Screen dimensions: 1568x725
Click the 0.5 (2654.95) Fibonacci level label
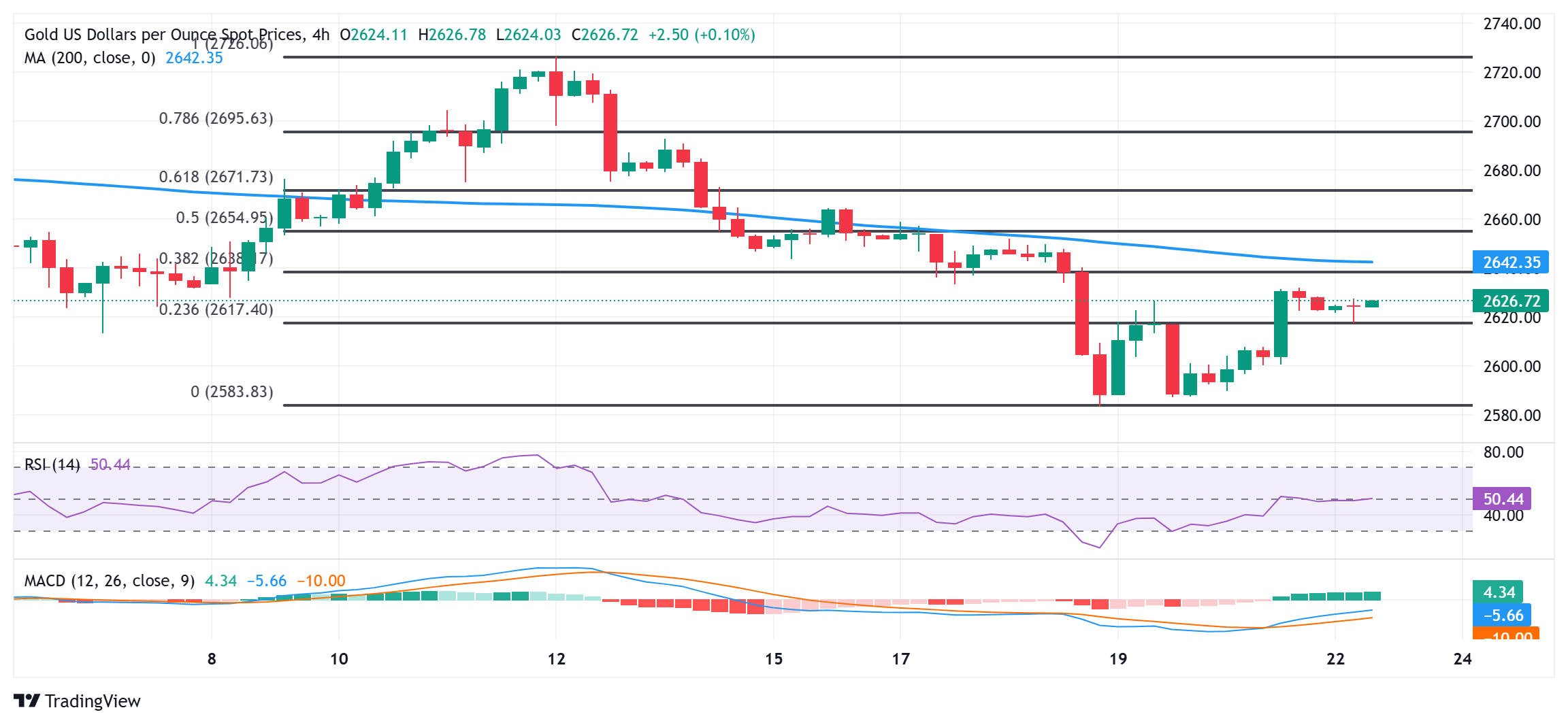pos(224,218)
